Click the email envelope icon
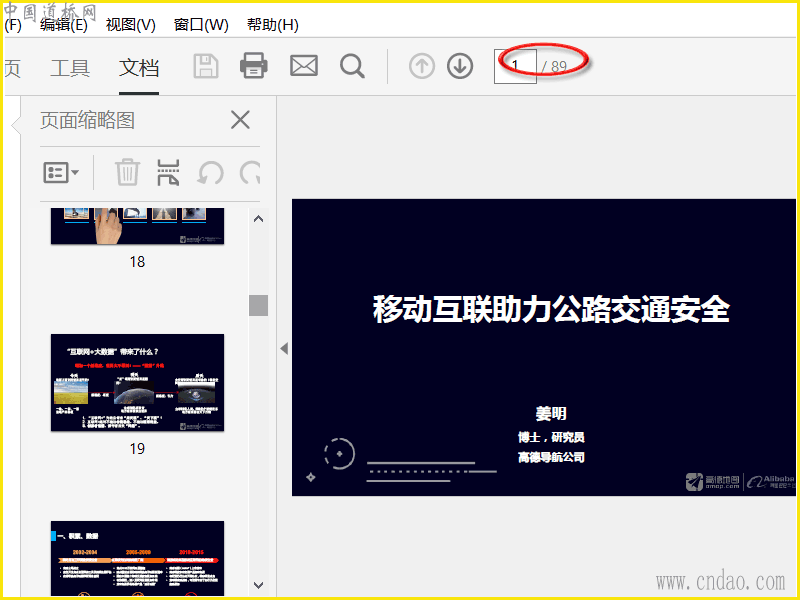This screenshot has width=800, height=600. pyautogui.click(x=304, y=66)
